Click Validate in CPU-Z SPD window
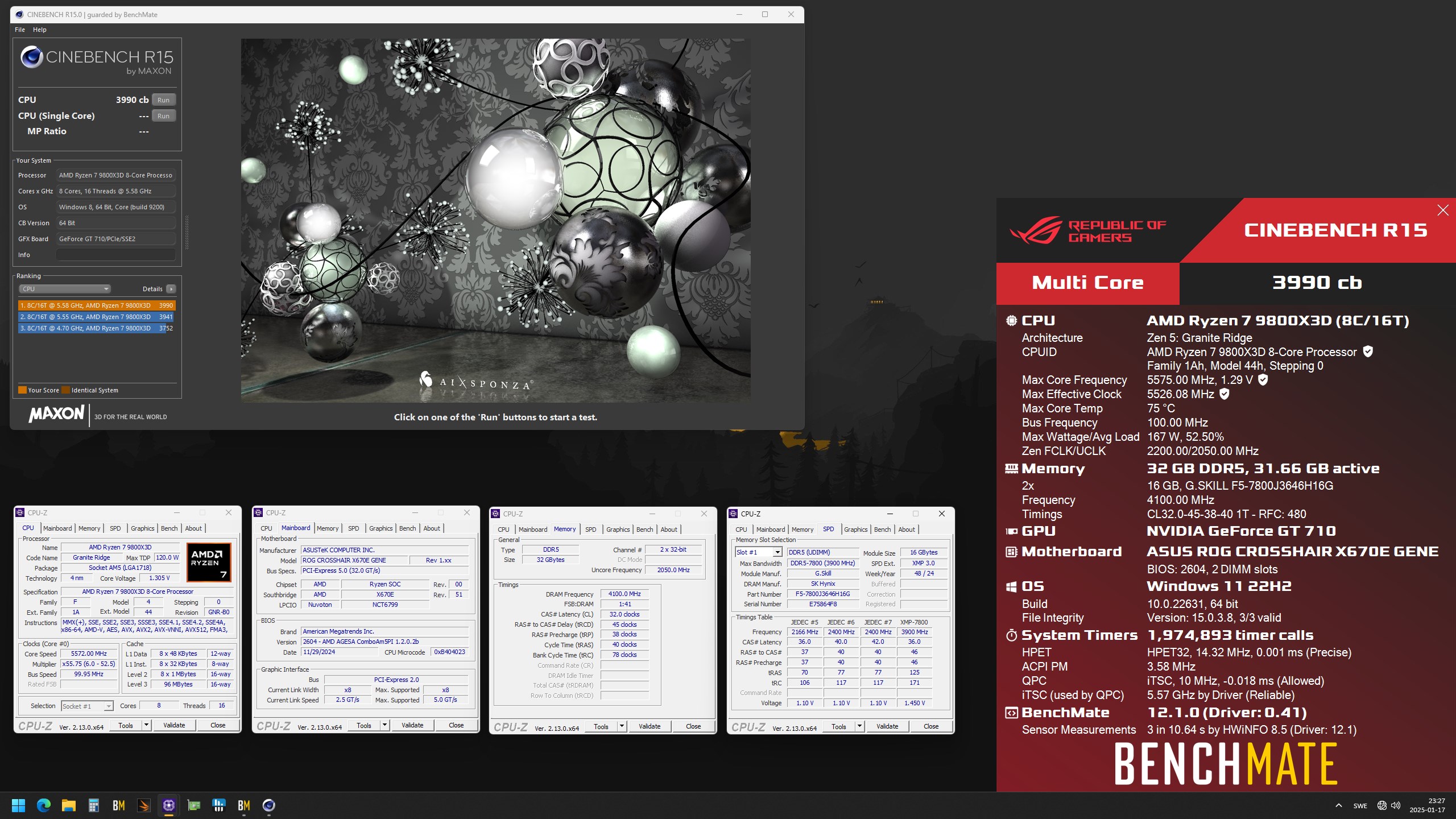 coord(887,726)
